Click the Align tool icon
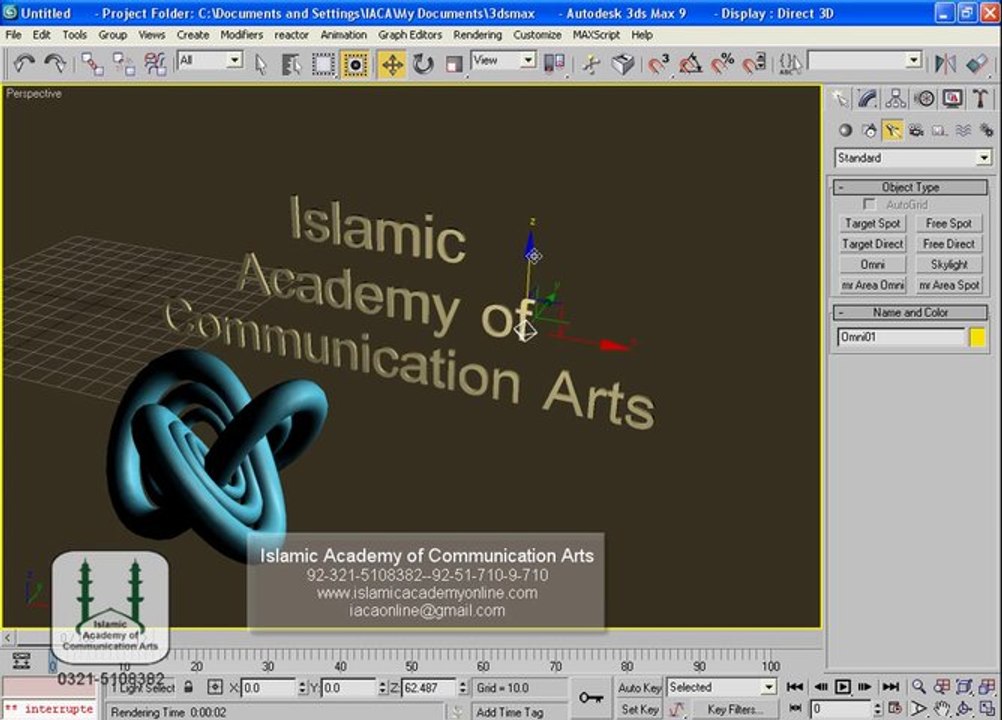 pyautogui.click(x=977, y=64)
